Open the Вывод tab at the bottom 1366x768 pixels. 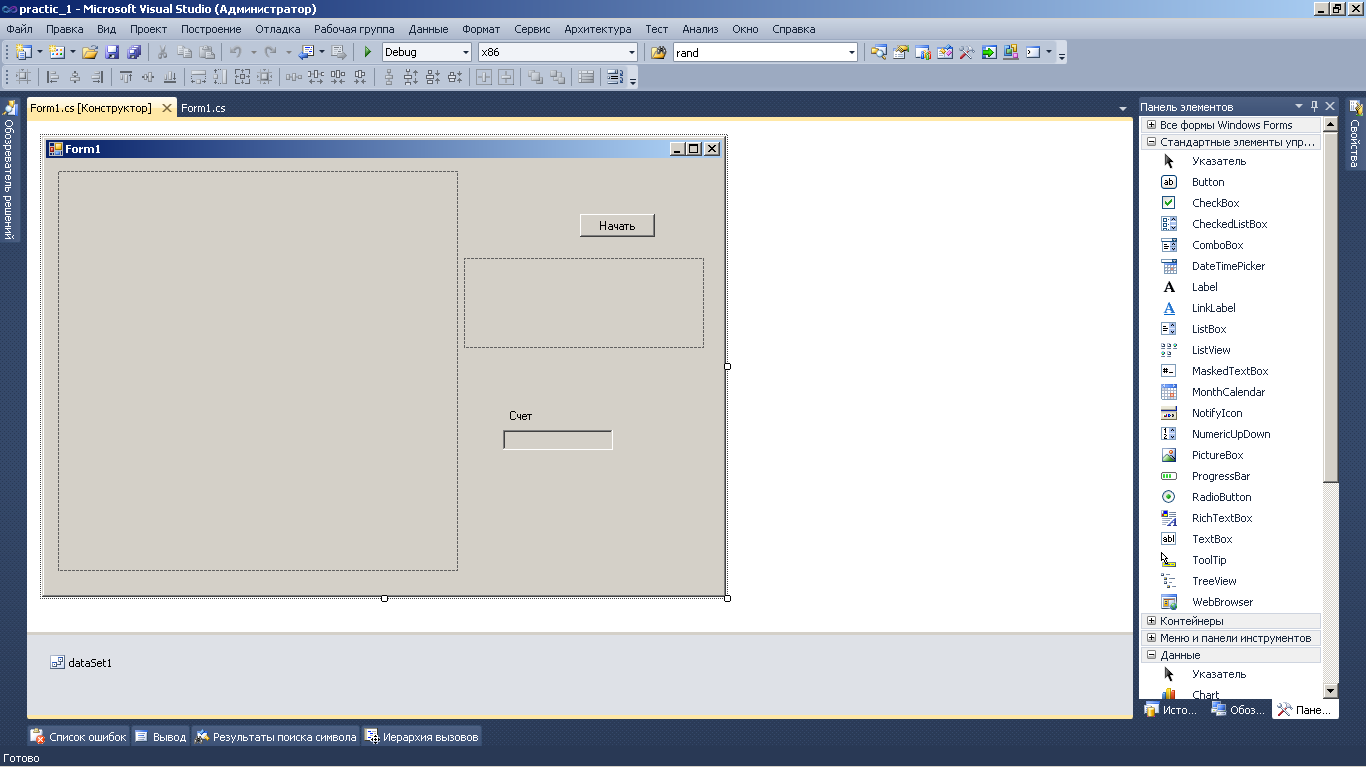(161, 737)
